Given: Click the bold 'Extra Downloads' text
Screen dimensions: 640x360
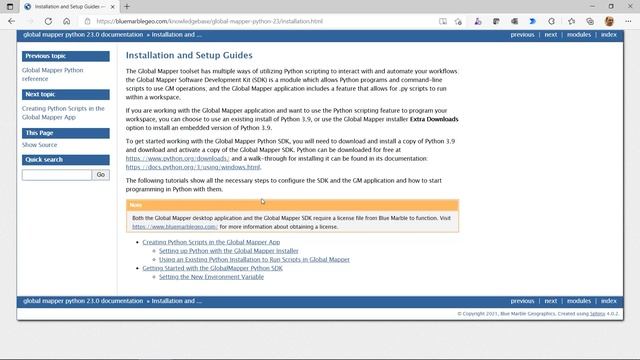Looking at the screenshot, I should coord(434,119).
